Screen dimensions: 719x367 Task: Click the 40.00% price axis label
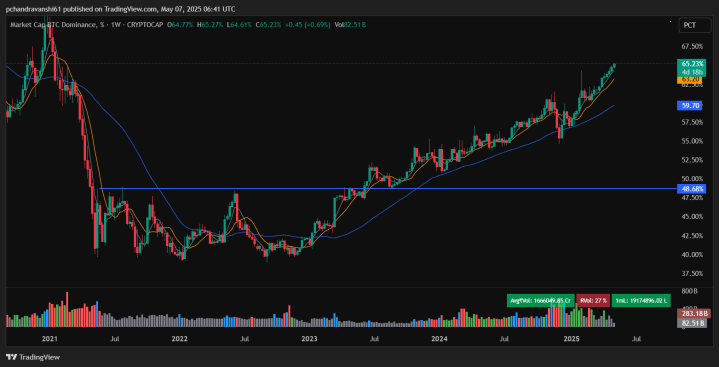pyautogui.click(x=692, y=254)
